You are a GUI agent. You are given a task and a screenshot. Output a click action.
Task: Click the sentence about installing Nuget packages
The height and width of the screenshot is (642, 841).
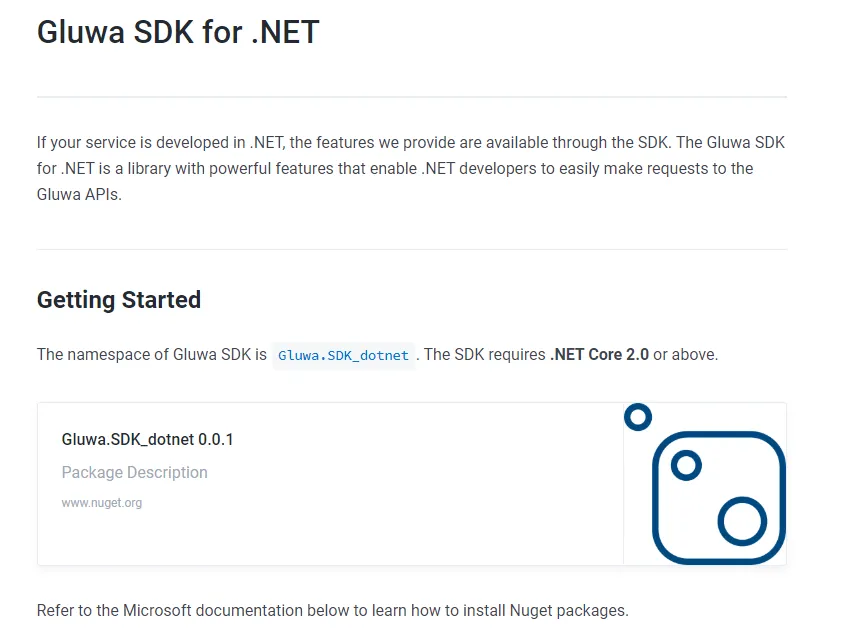click(x=333, y=610)
